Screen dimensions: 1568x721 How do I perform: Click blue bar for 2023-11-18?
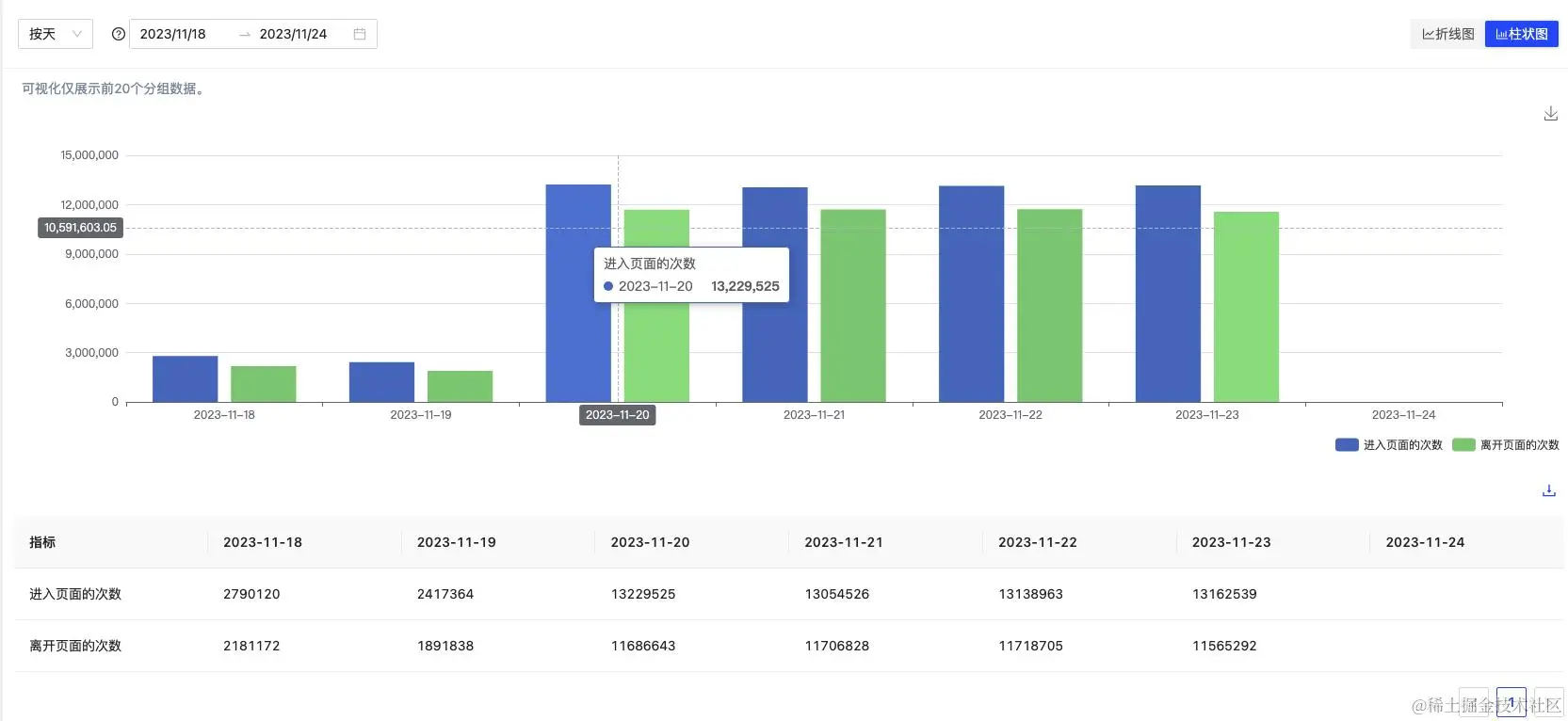[185, 379]
